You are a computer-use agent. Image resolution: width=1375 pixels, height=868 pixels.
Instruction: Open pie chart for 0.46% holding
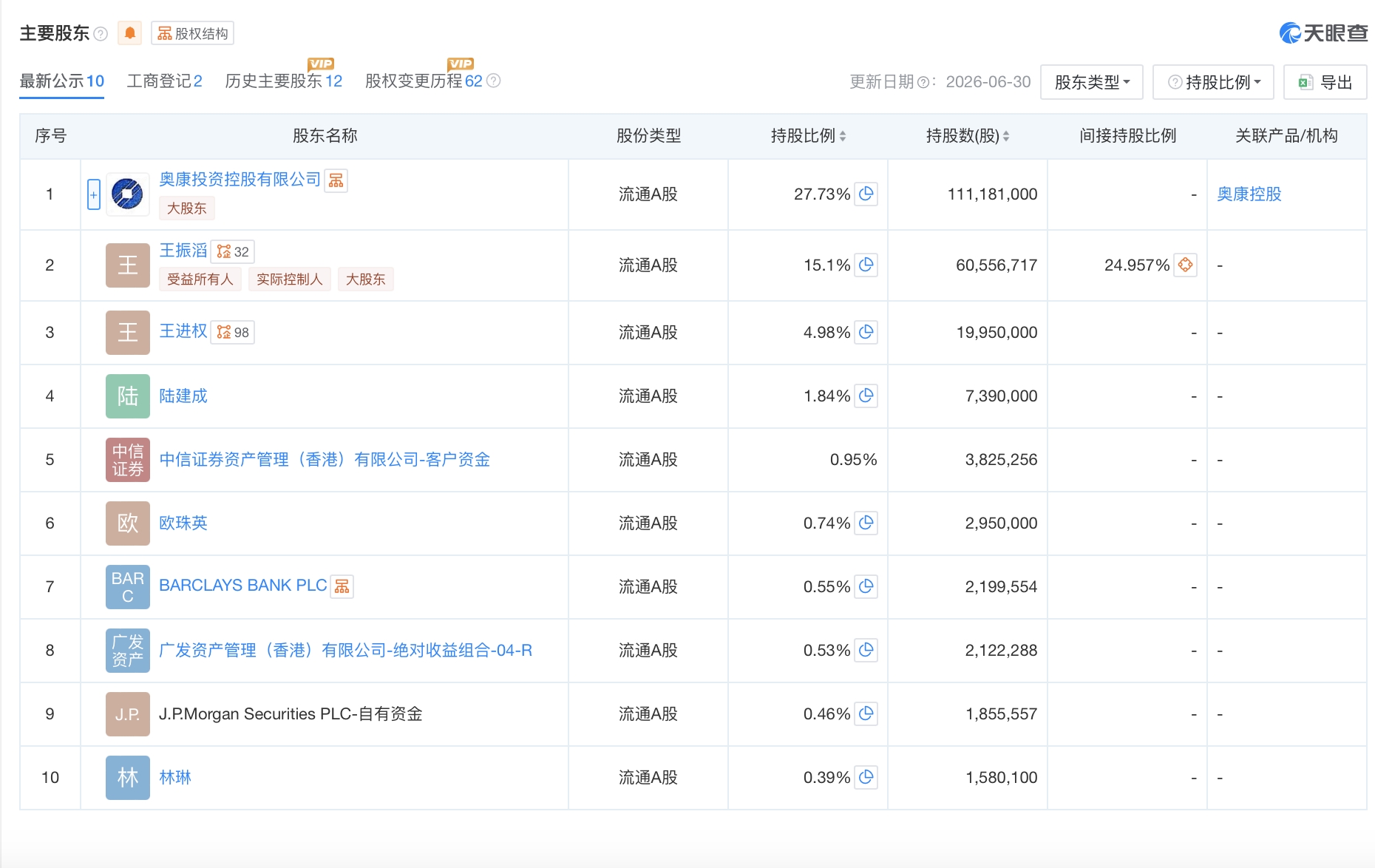click(x=866, y=713)
